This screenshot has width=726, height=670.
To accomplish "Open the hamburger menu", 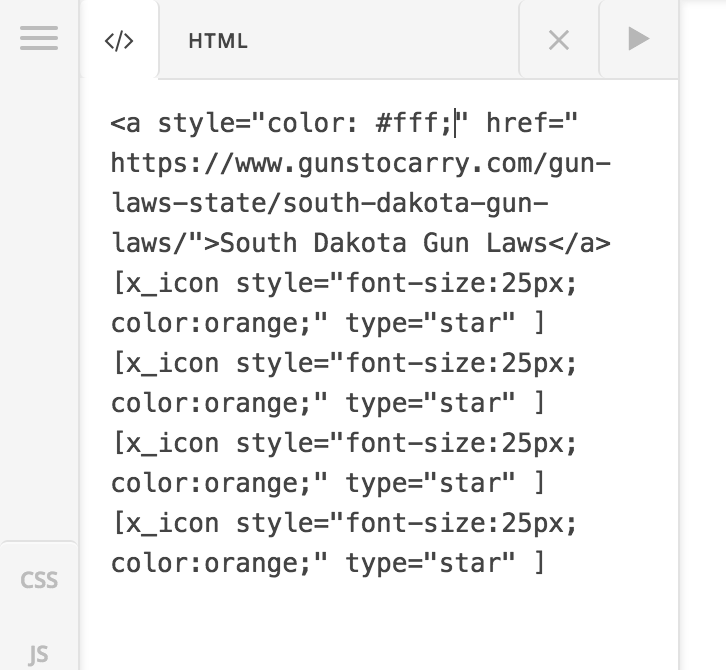I will (x=39, y=39).
